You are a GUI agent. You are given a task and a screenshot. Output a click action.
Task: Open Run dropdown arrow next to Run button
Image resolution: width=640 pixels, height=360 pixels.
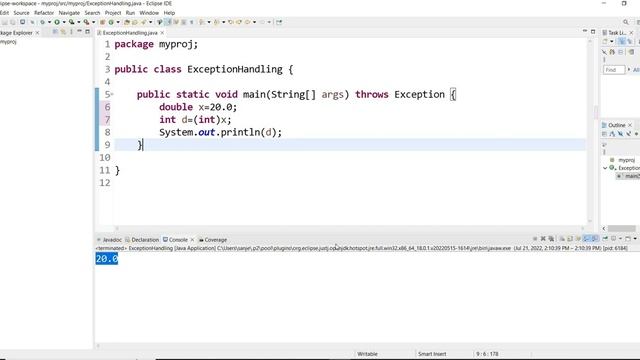[64, 22]
